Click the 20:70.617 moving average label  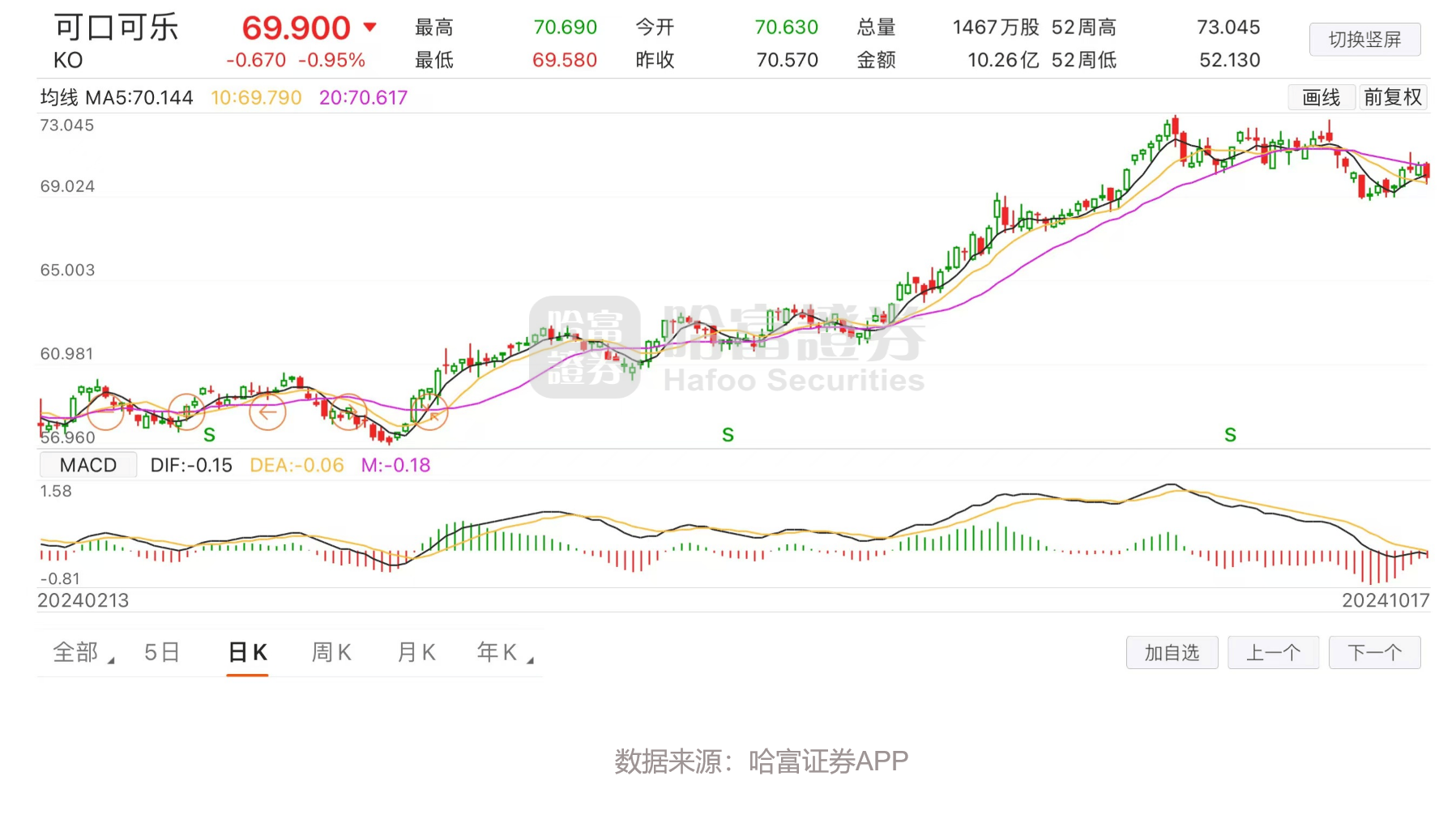tap(363, 98)
